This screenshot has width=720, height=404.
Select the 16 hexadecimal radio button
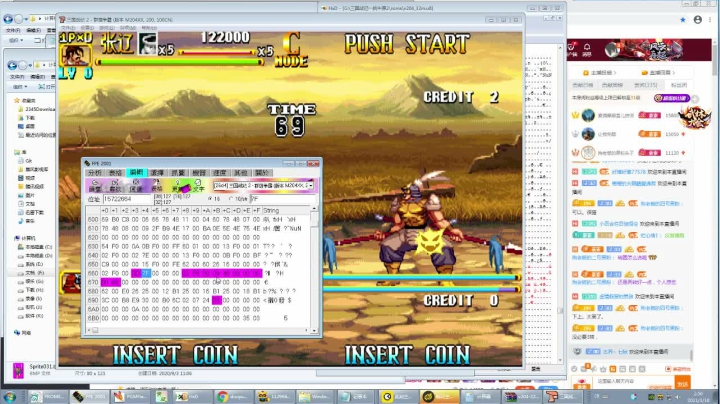coord(210,199)
